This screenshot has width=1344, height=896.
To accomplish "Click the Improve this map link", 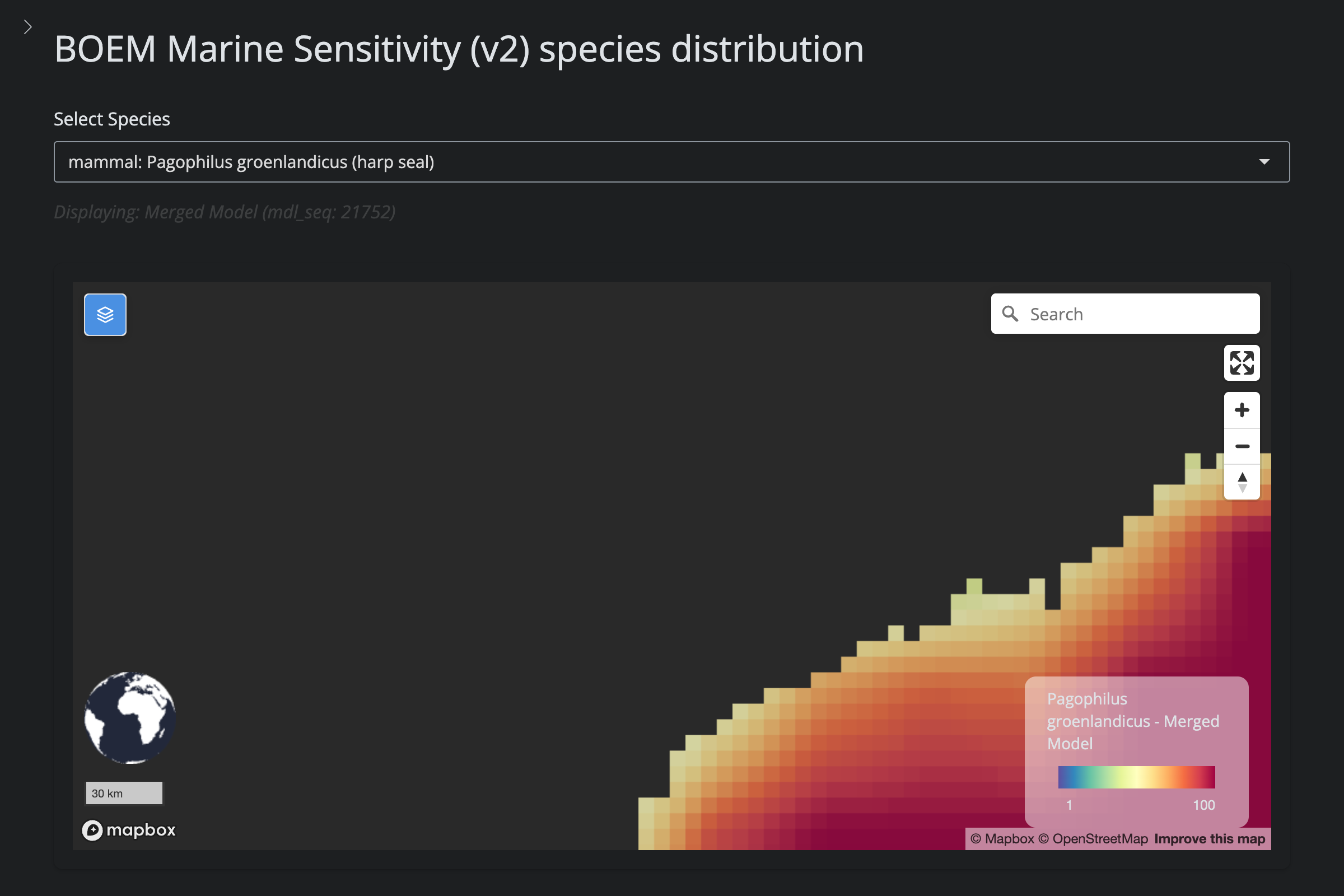I will pyautogui.click(x=1209, y=838).
